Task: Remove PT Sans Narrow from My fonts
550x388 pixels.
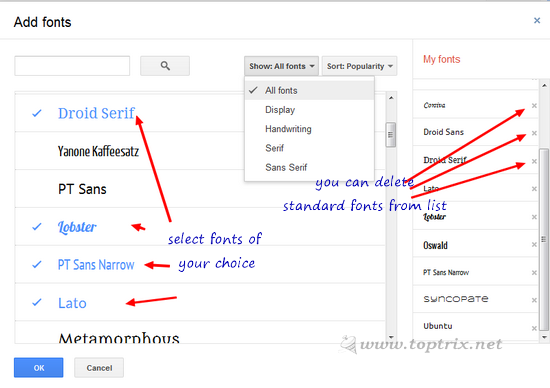Action: (534, 272)
